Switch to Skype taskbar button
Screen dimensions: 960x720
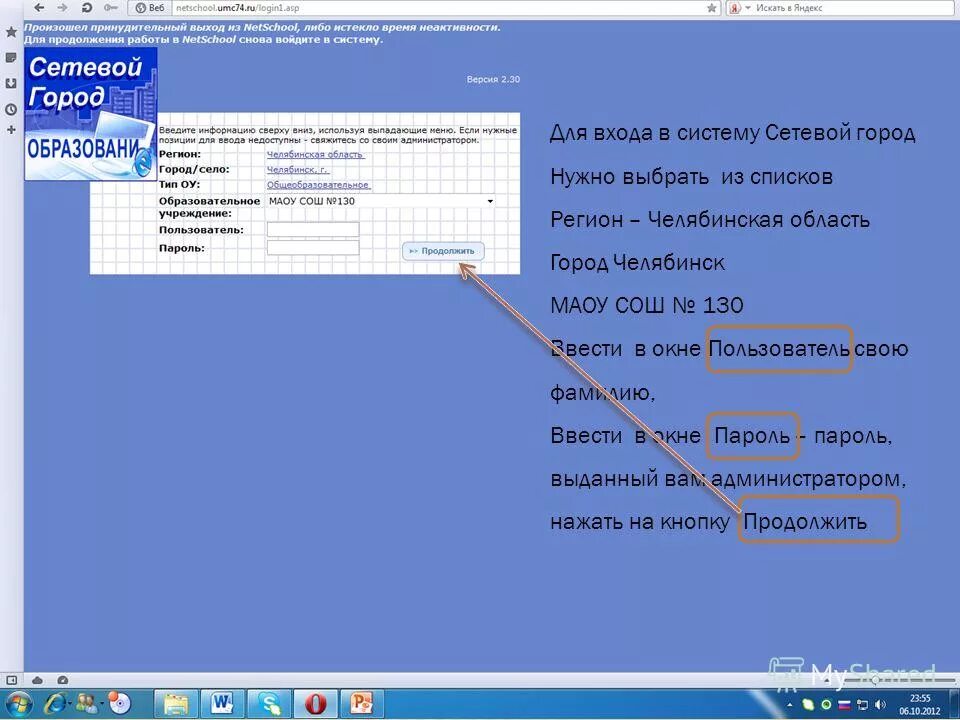click(x=269, y=704)
